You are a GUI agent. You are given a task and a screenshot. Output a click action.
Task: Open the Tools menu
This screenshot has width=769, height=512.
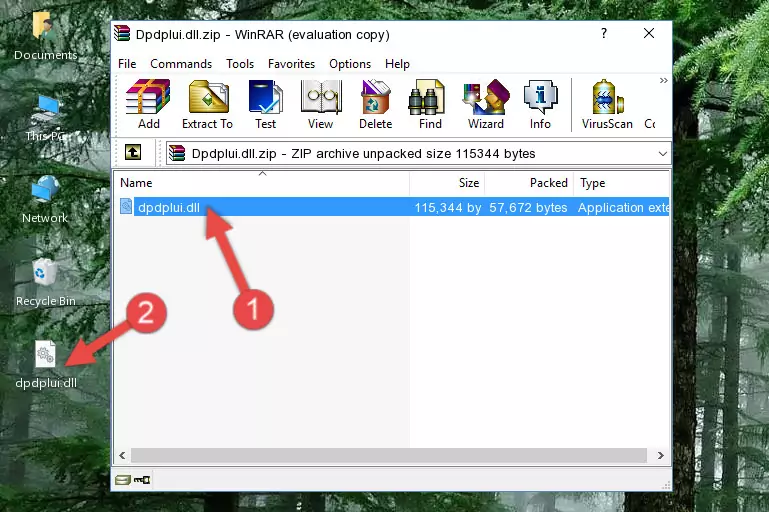point(240,64)
